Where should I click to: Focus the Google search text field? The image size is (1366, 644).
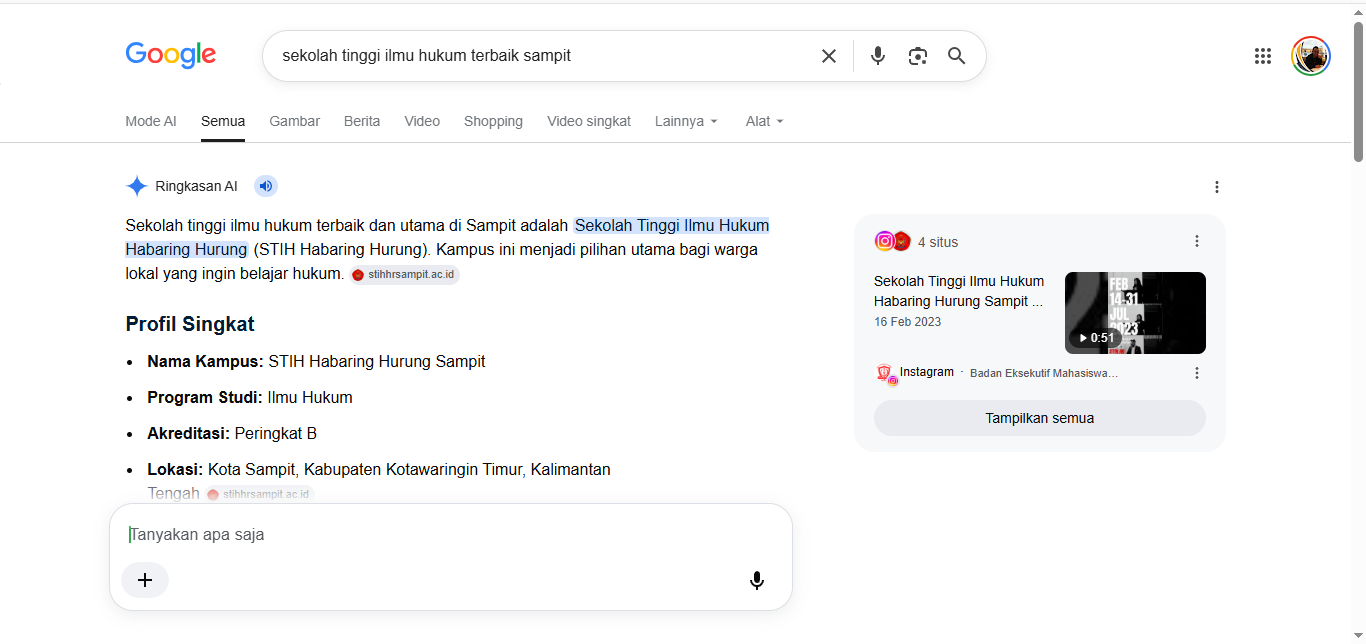545,56
